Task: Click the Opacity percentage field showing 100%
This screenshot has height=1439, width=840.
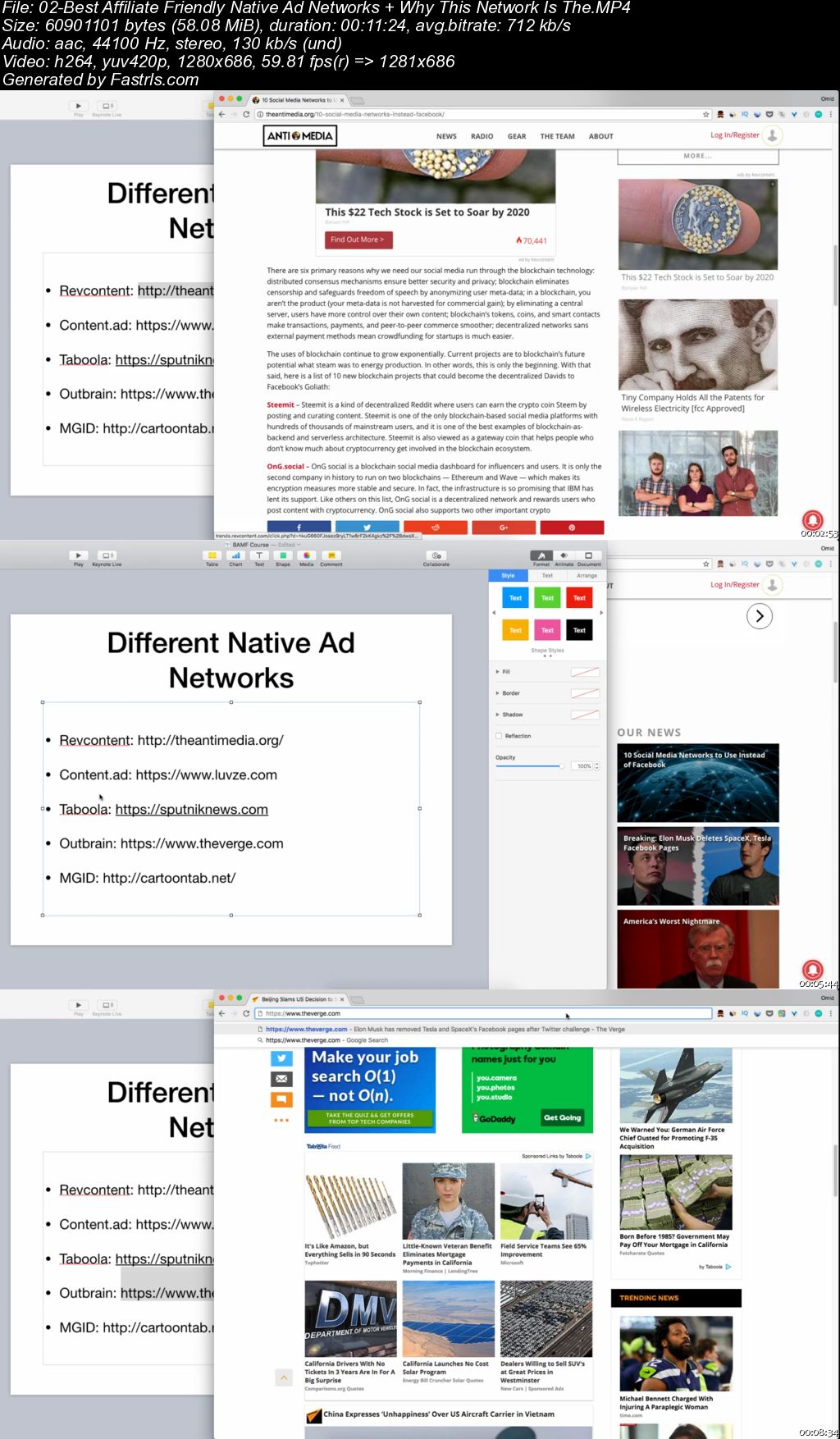Action: (x=583, y=766)
